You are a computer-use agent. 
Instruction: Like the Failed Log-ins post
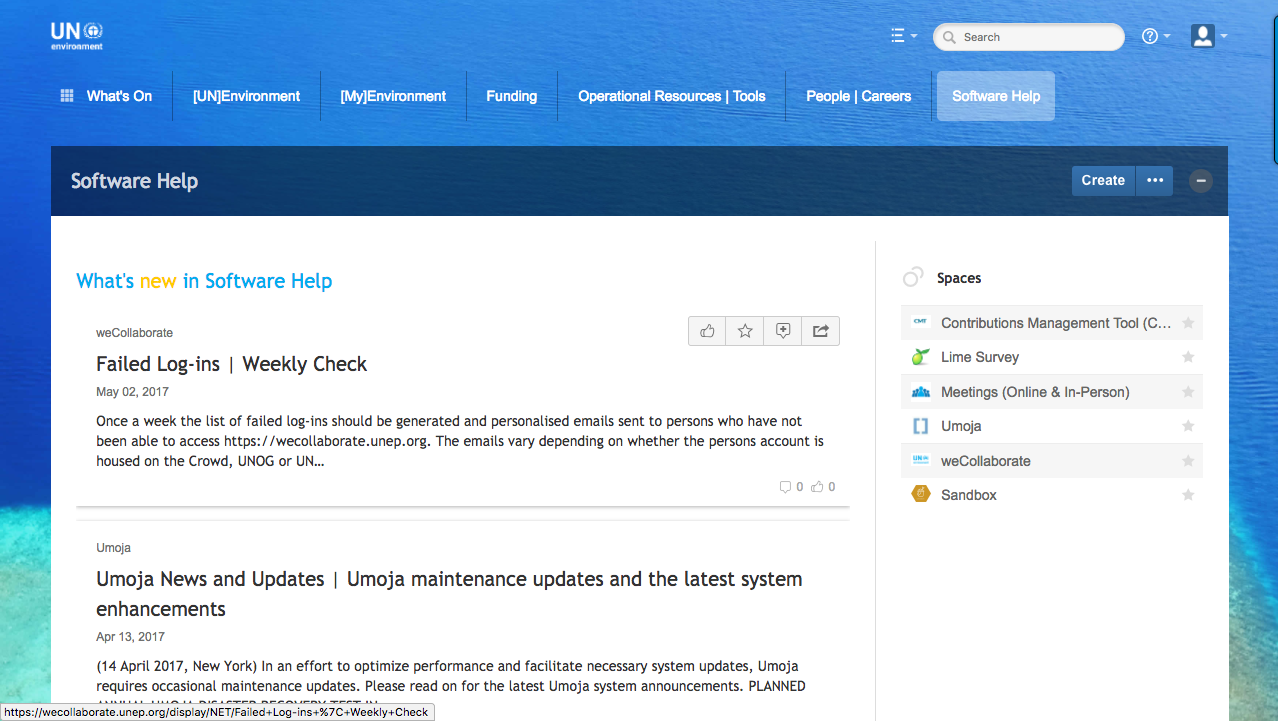click(707, 331)
